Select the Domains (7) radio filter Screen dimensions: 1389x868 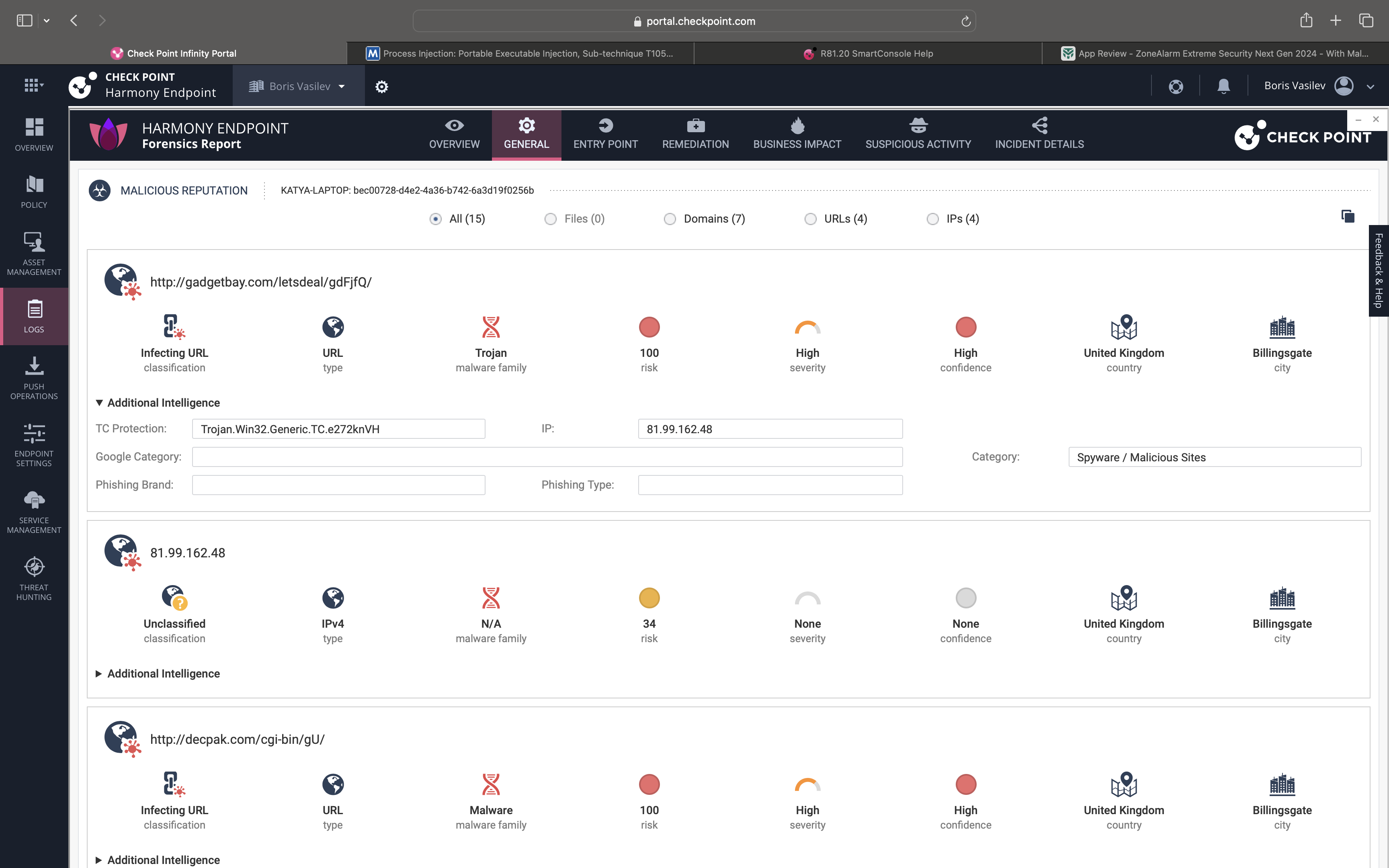coord(670,219)
